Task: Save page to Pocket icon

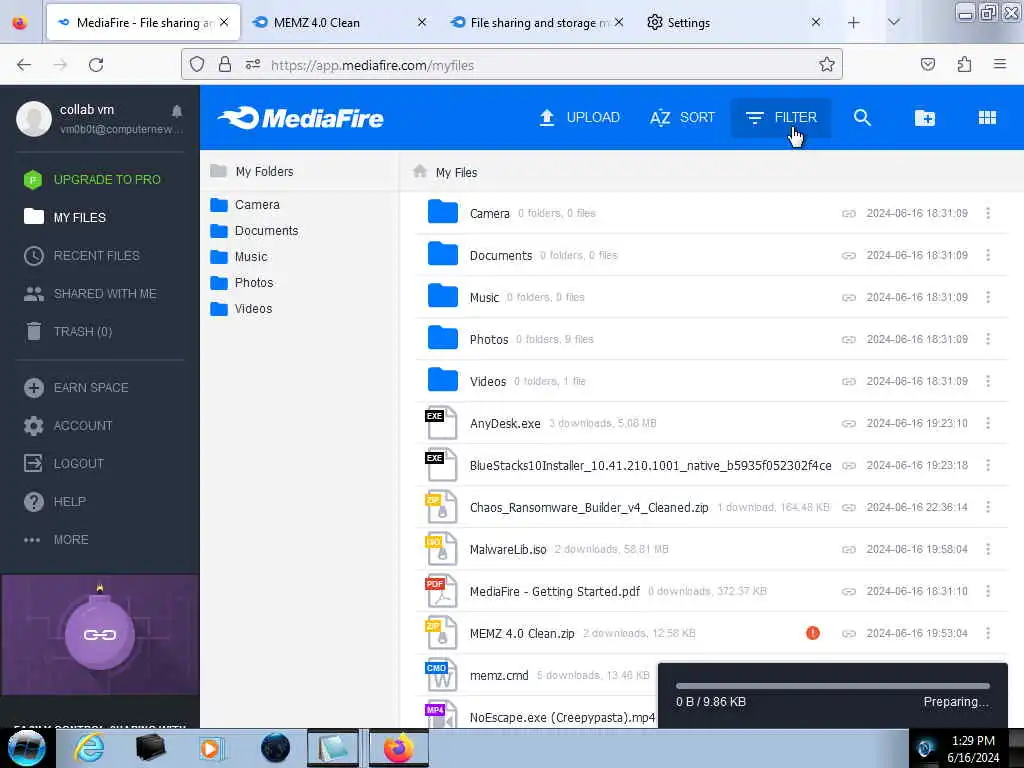Action: click(x=928, y=64)
